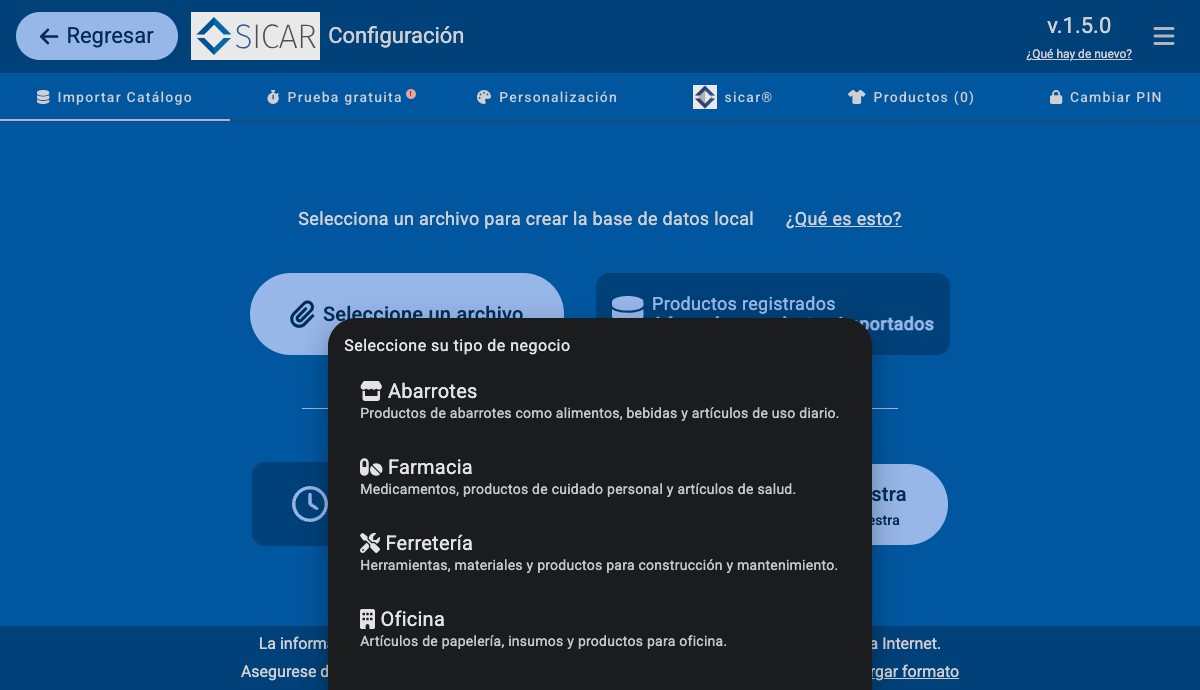The width and height of the screenshot is (1200, 690).
Task: Select the Ferretería tools icon
Action: pyautogui.click(x=369, y=542)
